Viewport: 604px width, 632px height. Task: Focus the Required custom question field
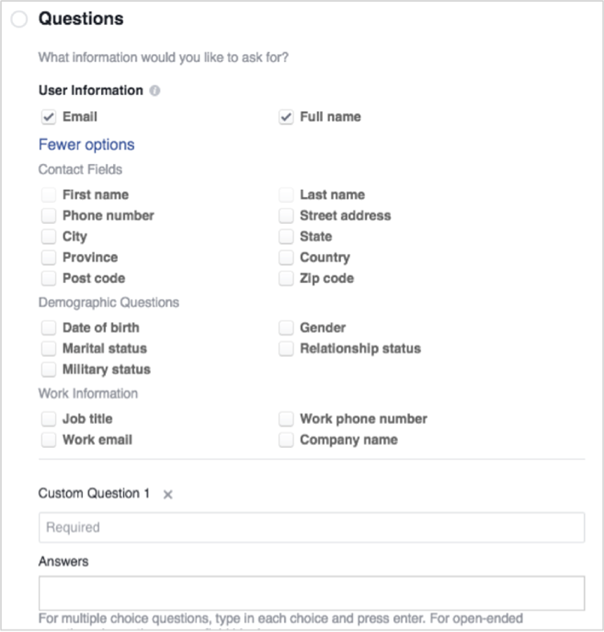pyautogui.click(x=311, y=527)
